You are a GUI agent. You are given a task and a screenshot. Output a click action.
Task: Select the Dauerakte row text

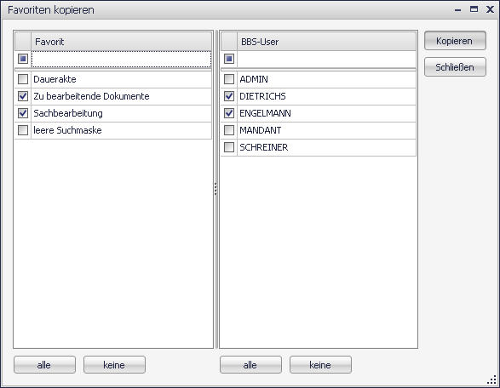55,79
